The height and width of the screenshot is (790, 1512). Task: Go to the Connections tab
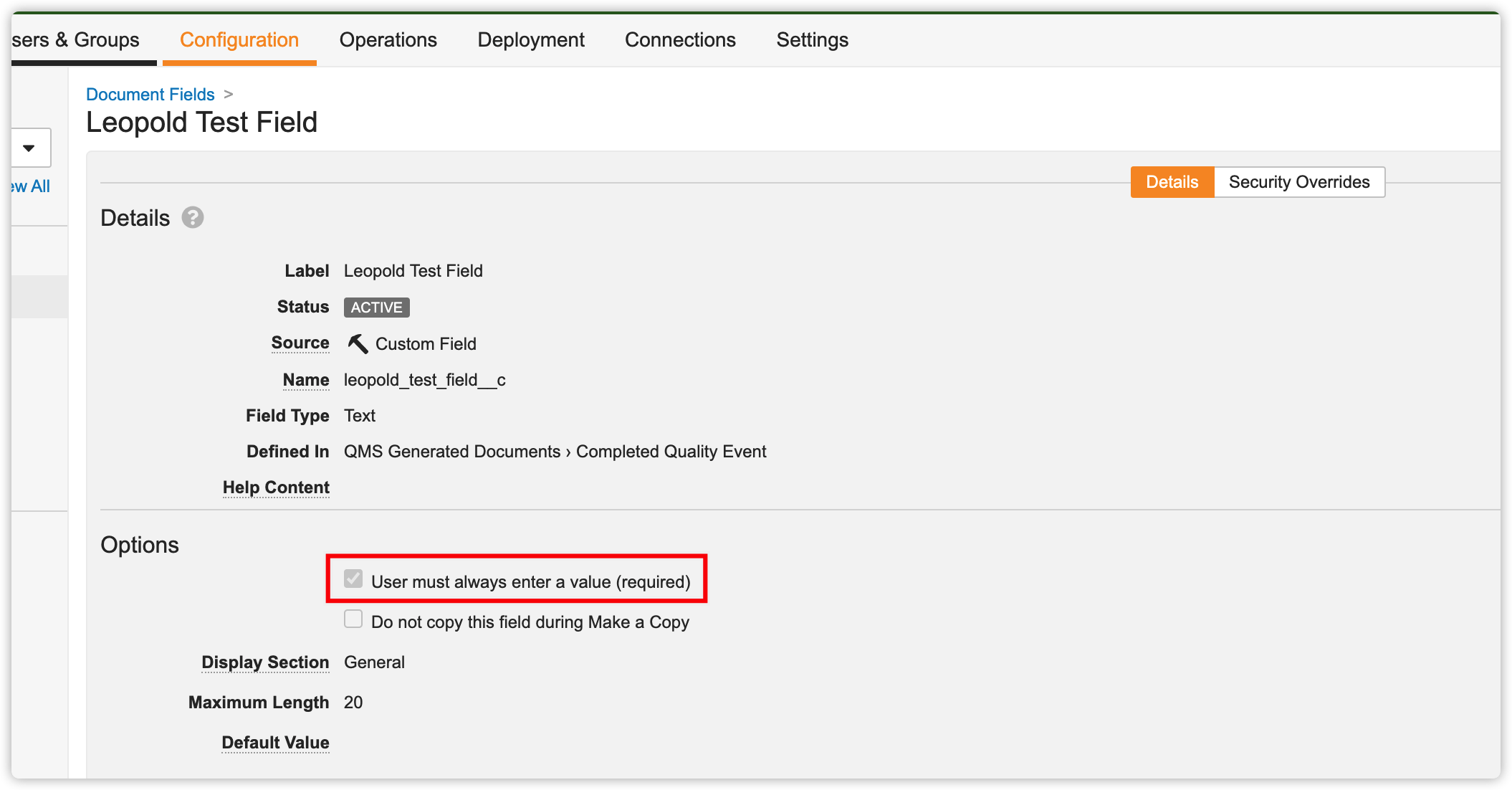[679, 40]
